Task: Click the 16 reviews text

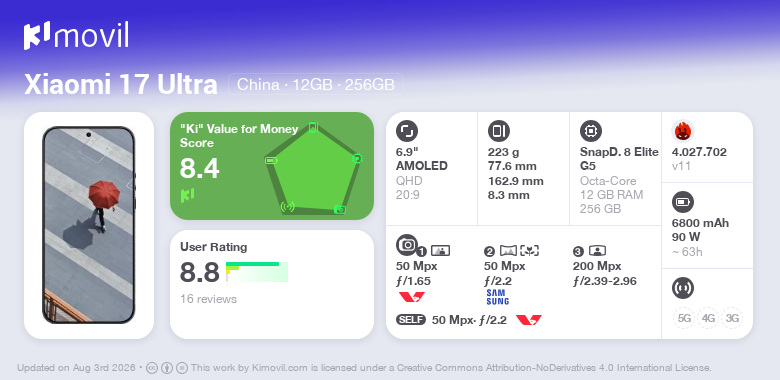Action: [208, 299]
